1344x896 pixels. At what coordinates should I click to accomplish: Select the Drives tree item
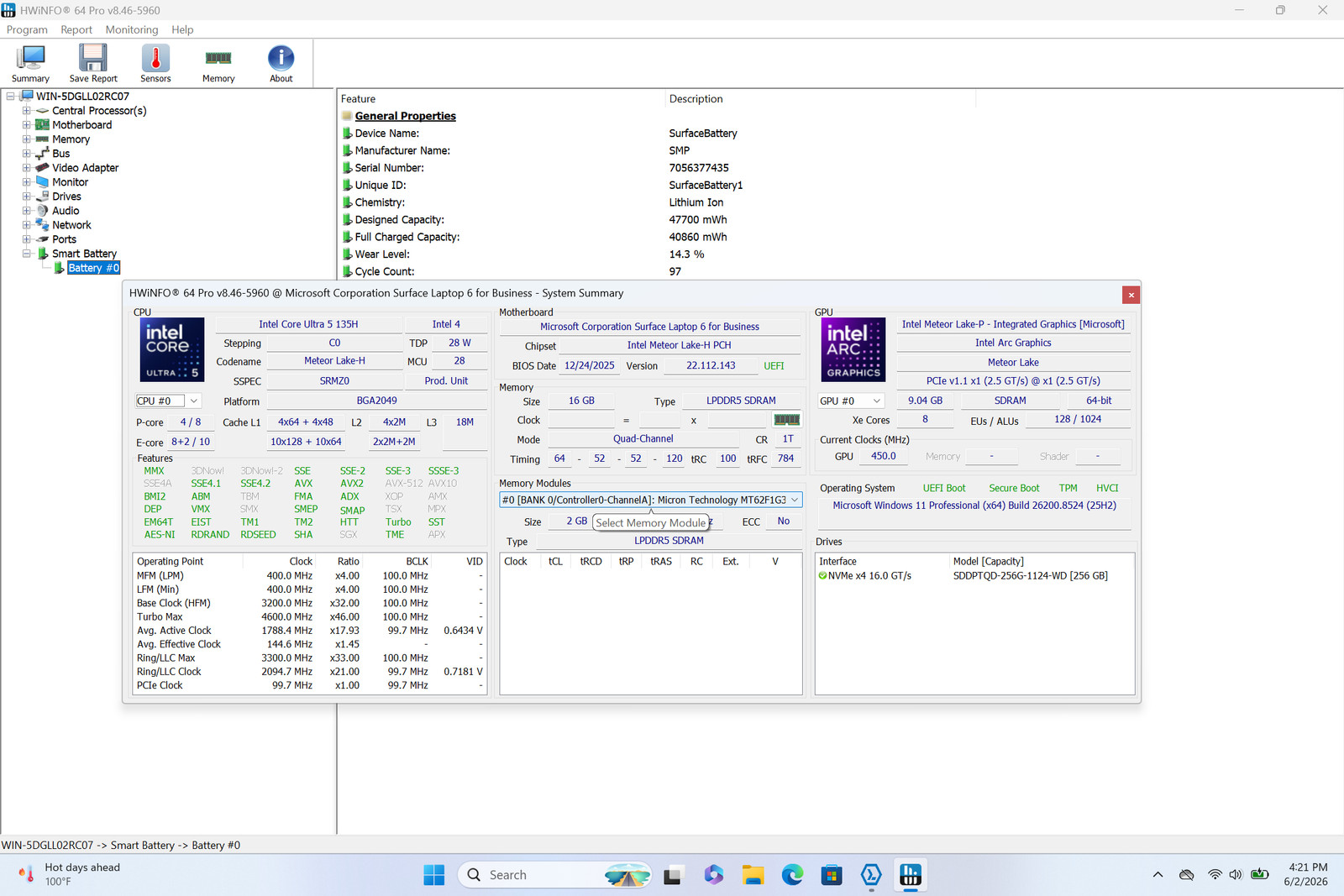coord(66,196)
